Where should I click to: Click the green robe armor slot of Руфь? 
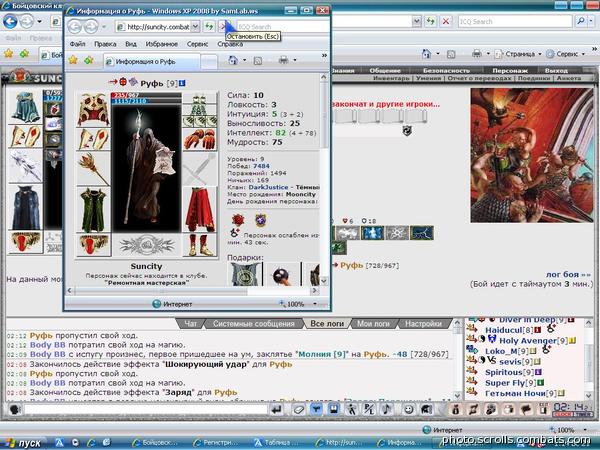click(x=93, y=210)
